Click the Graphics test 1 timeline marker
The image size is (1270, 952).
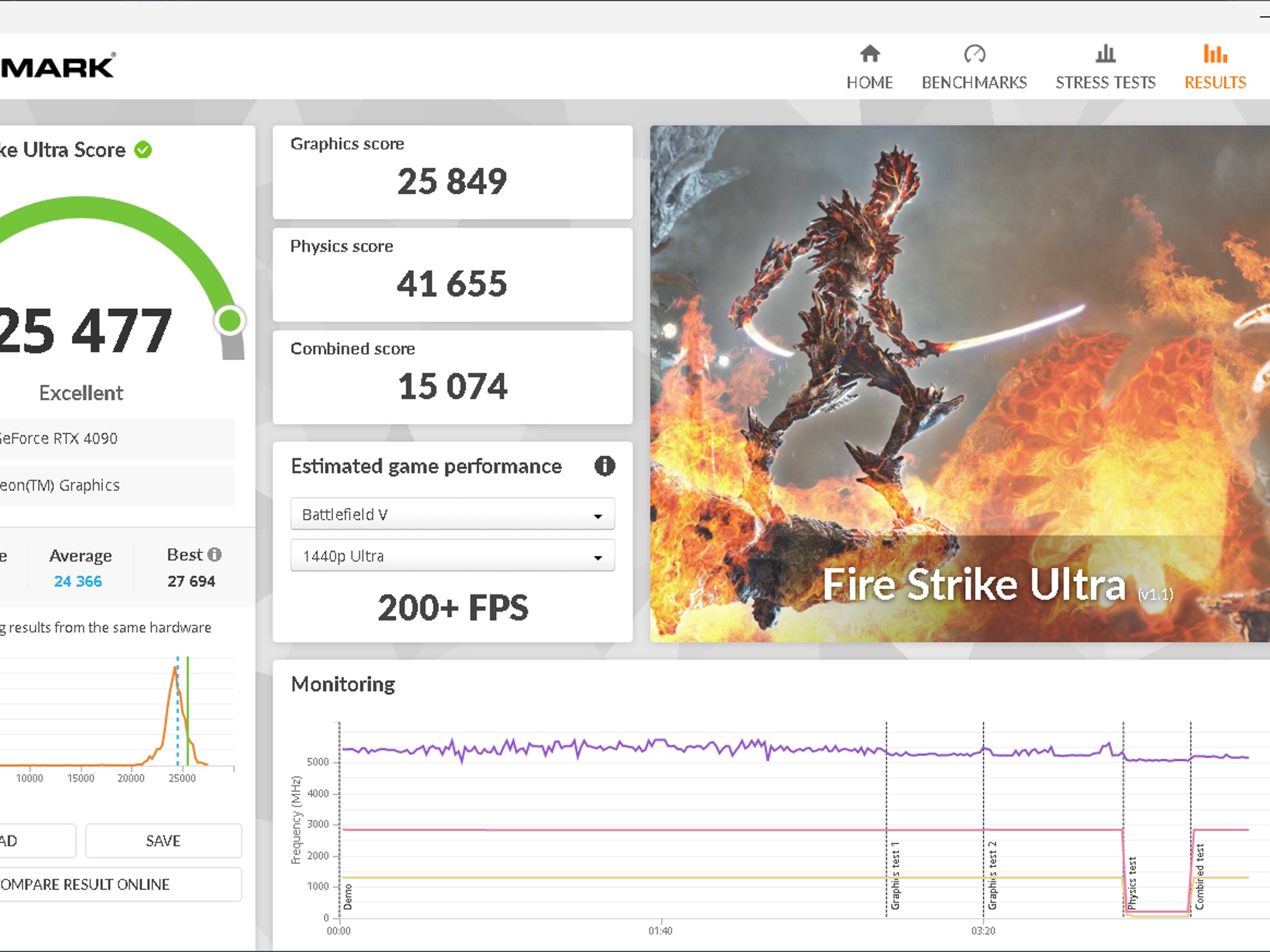(894, 875)
